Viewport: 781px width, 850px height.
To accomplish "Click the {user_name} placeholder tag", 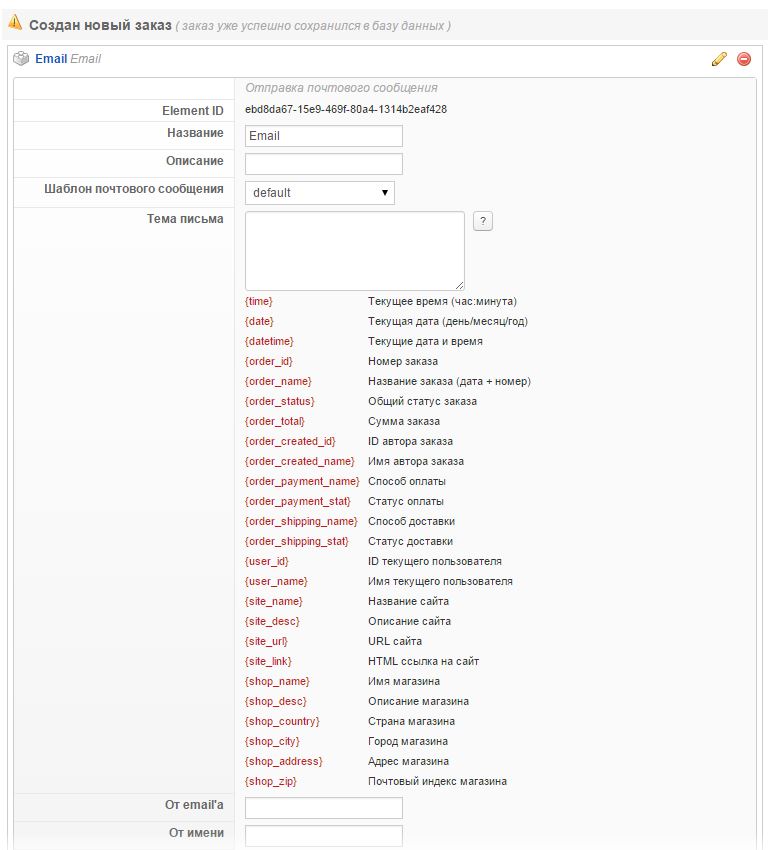I will 276,582.
